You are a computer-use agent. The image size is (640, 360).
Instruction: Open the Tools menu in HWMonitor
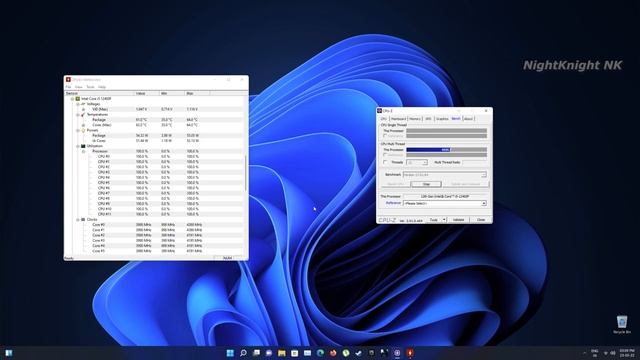coord(90,87)
